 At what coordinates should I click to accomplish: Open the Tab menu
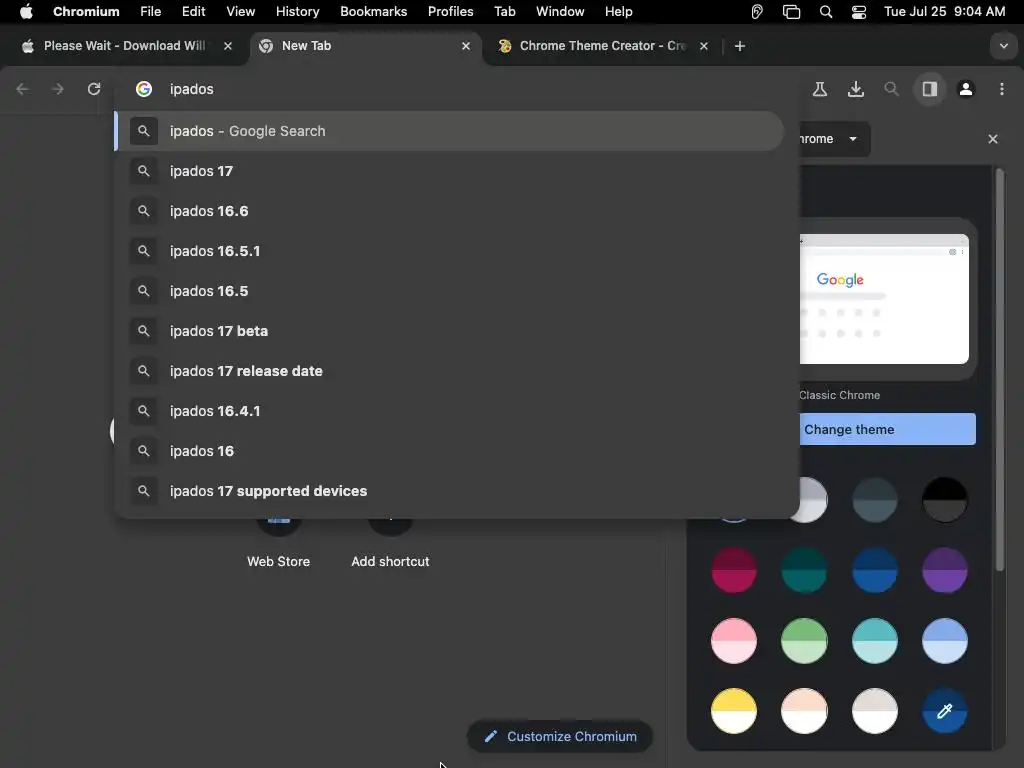504,12
